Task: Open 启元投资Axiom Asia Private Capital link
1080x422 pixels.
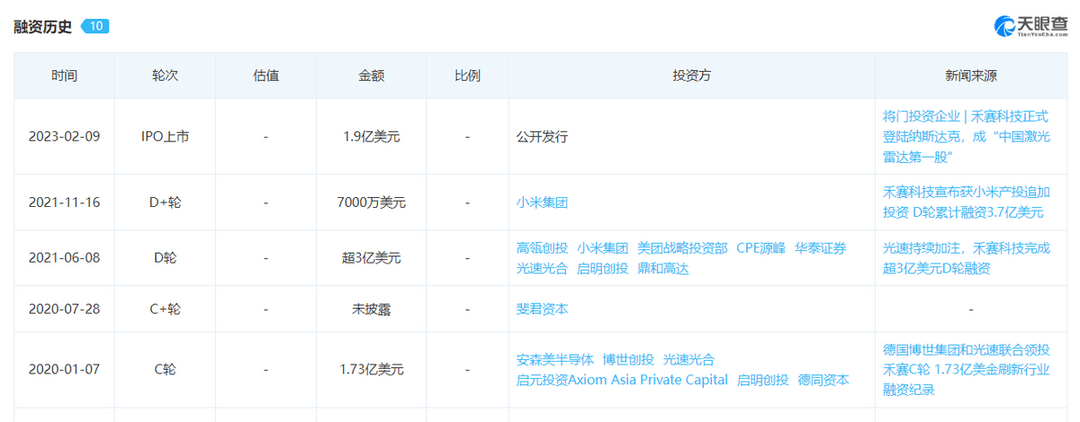Action: (622, 379)
